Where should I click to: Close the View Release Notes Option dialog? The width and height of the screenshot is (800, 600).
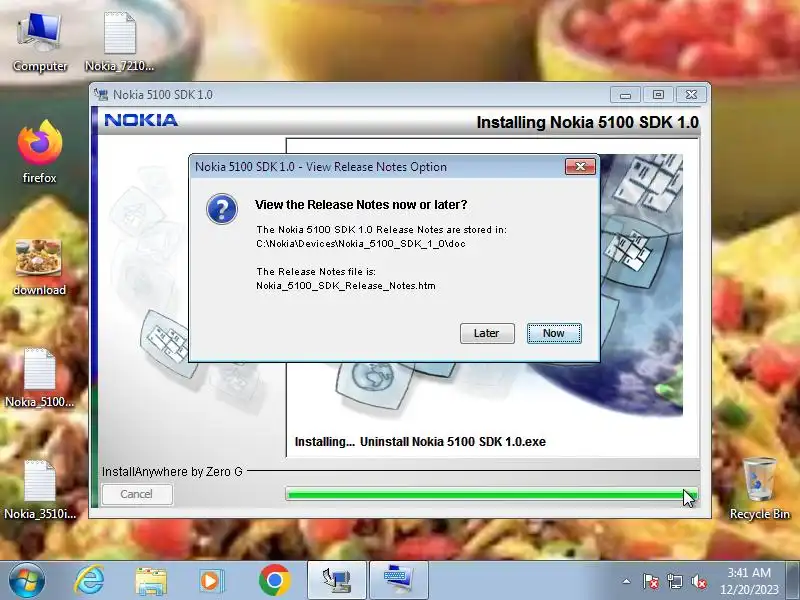click(x=580, y=166)
